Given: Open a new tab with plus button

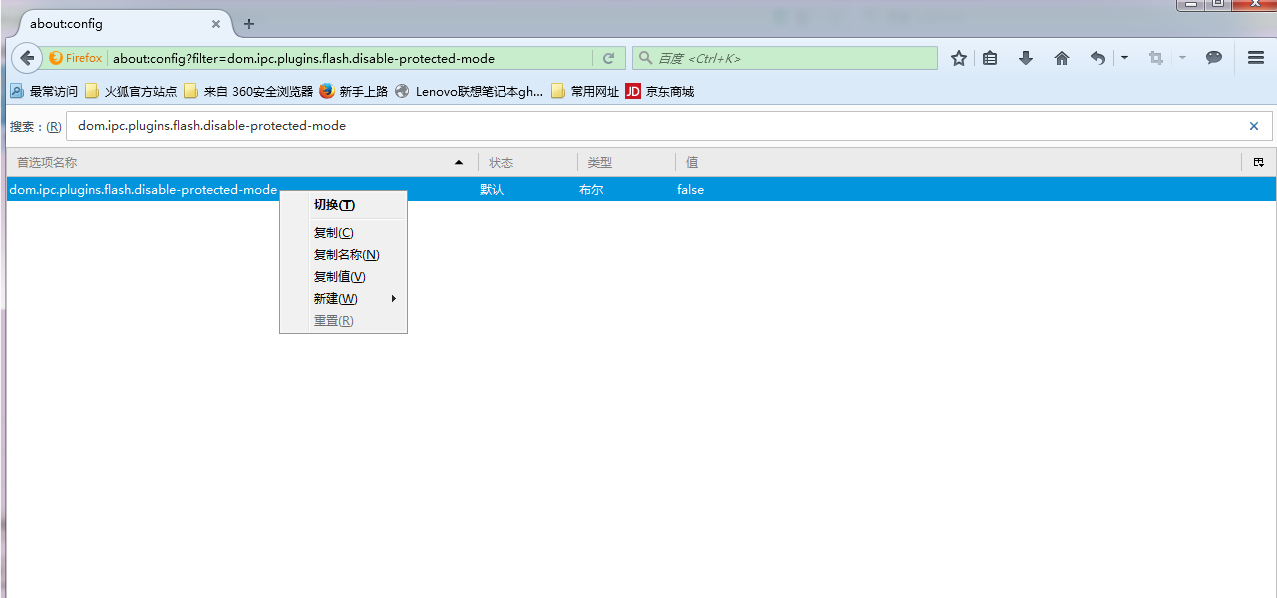Looking at the screenshot, I should pyautogui.click(x=249, y=24).
